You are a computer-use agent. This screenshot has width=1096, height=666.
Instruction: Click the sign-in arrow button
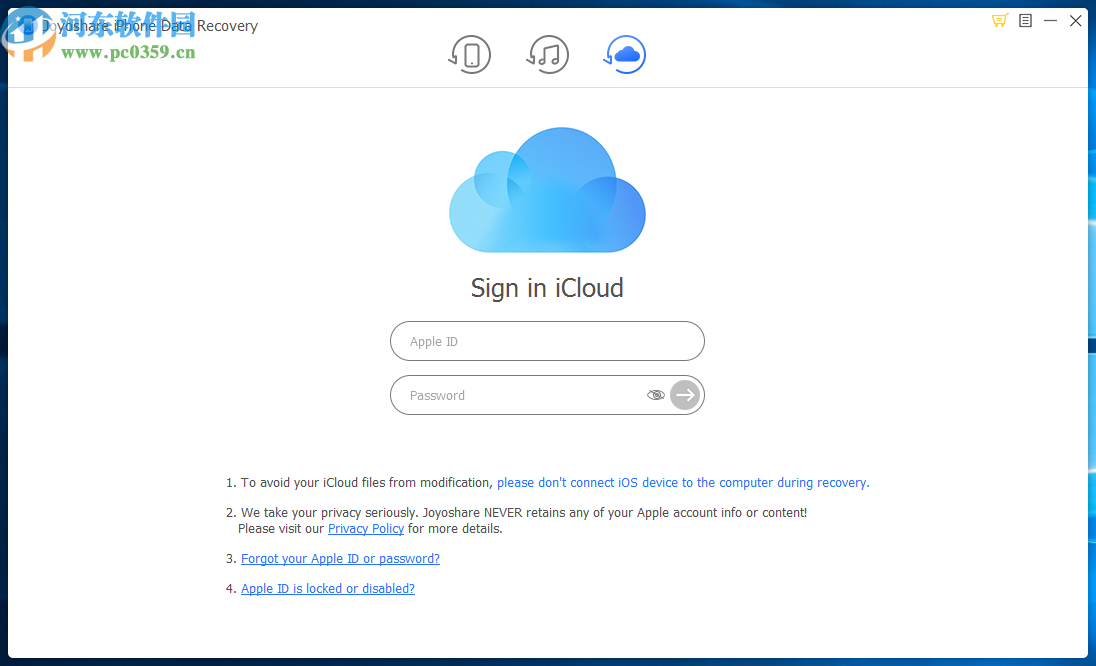tap(684, 395)
